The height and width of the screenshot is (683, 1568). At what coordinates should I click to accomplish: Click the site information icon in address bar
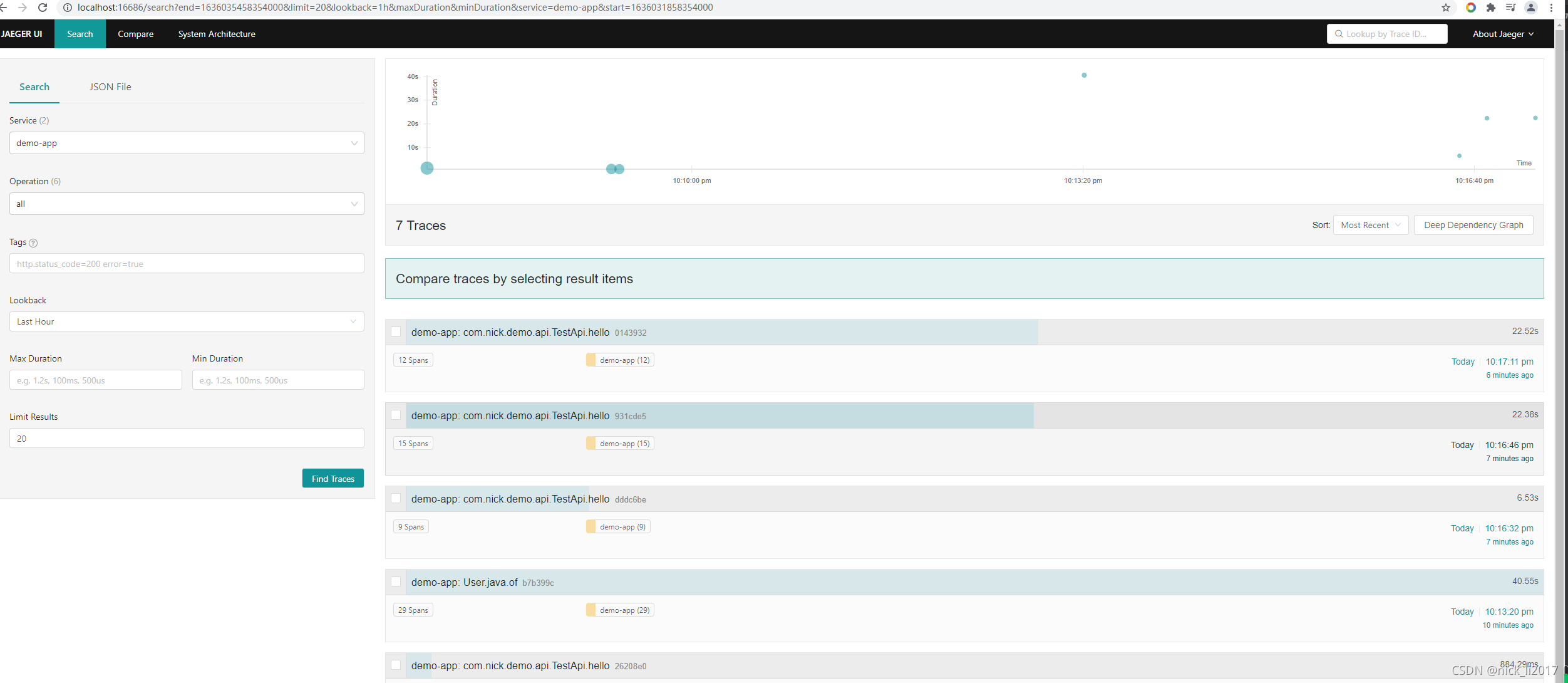tap(68, 8)
